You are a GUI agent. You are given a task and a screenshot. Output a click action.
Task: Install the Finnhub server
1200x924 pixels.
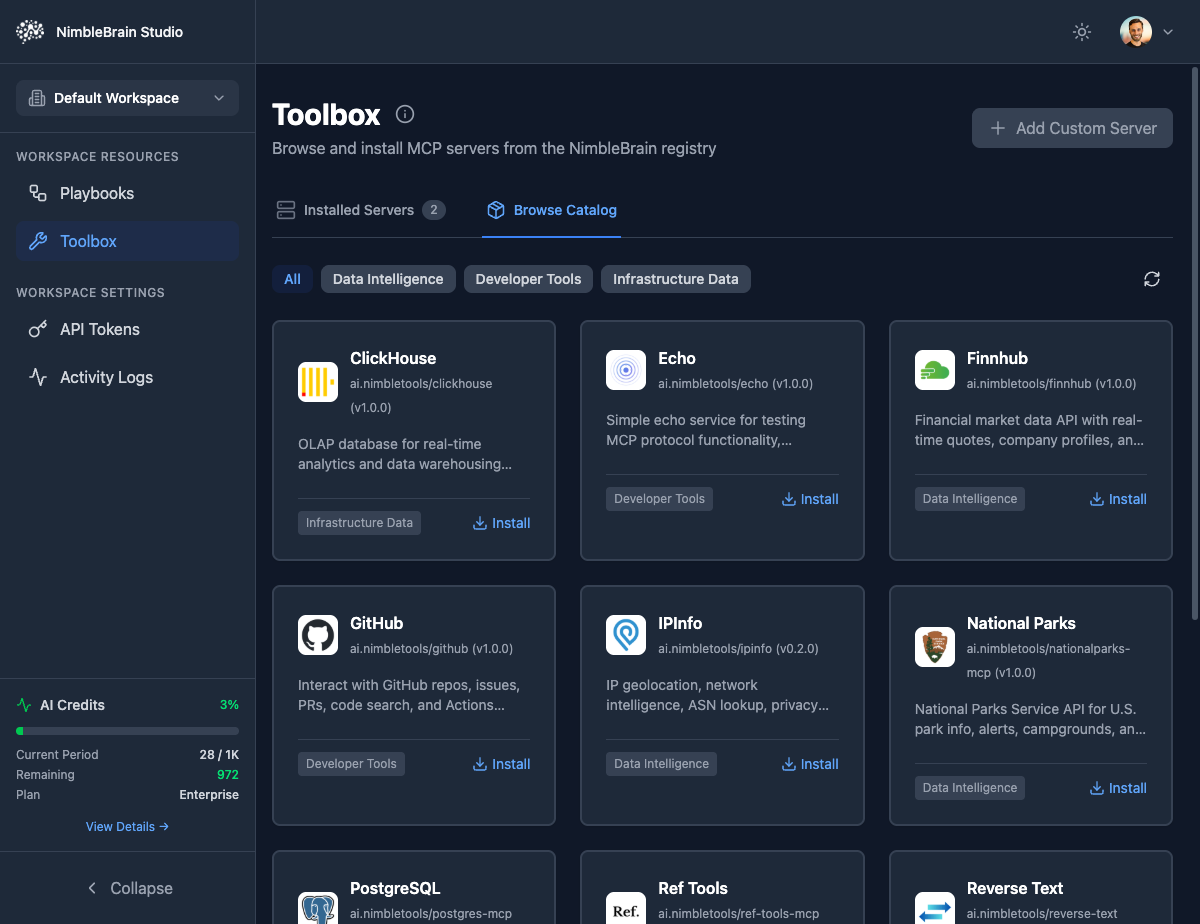[1118, 499]
